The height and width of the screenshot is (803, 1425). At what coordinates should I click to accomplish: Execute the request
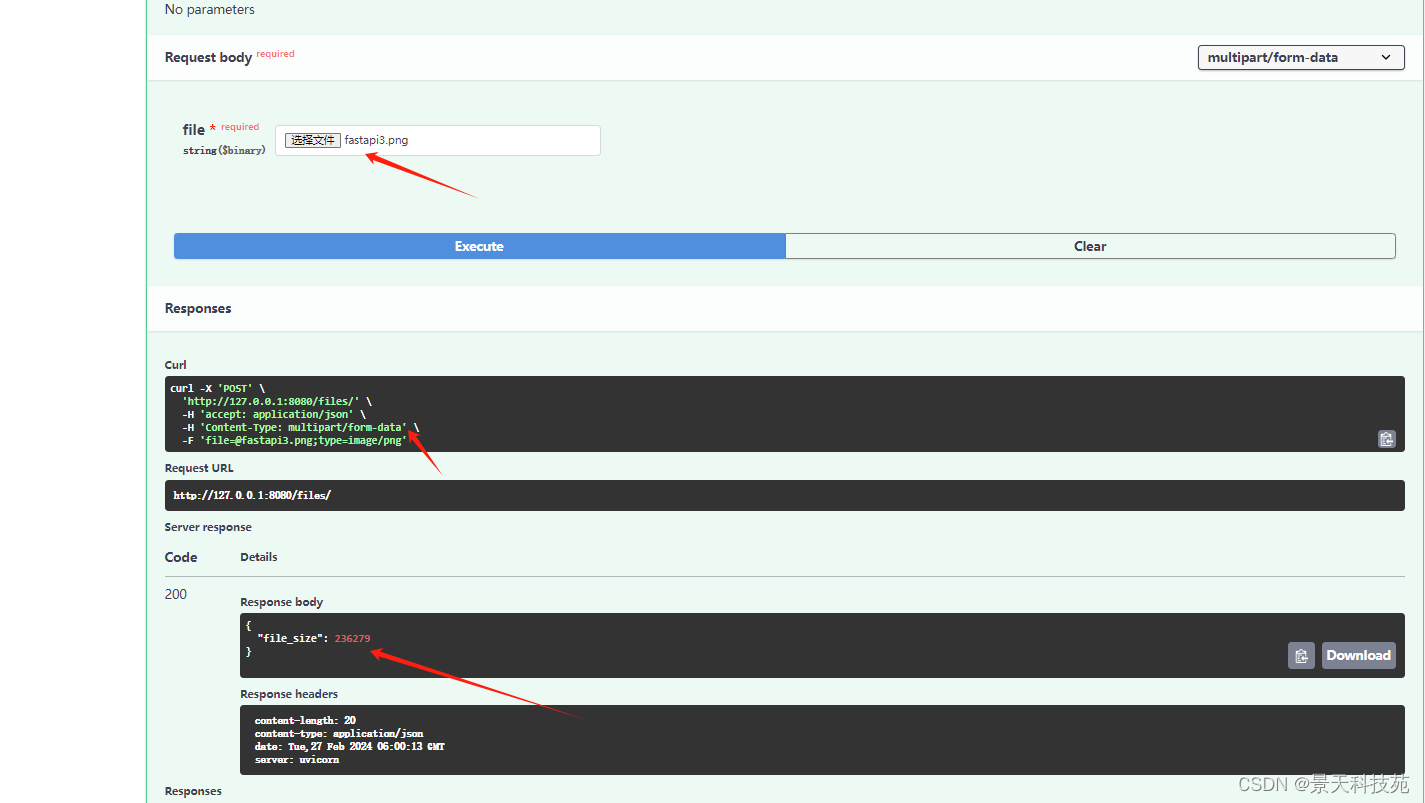[479, 246]
